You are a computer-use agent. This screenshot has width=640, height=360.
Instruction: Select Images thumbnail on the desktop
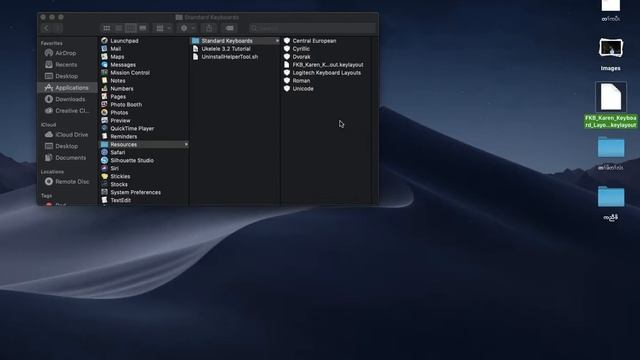click(x=611, y=48)
